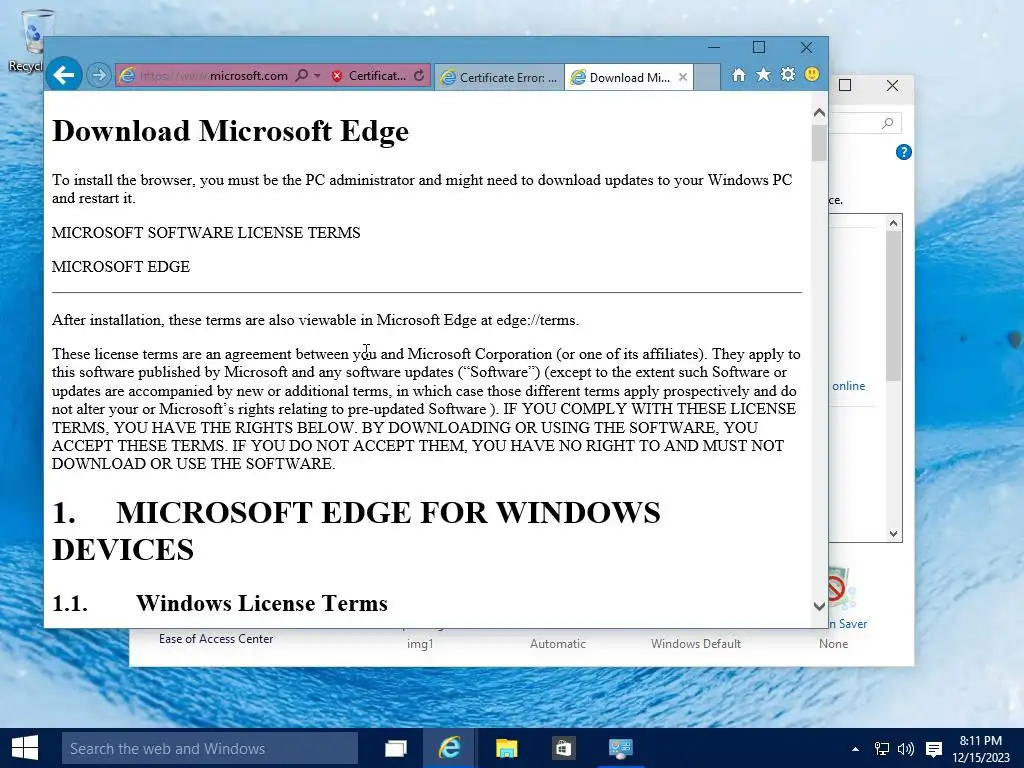Open IE Tools gear menu

click(788, 75)
